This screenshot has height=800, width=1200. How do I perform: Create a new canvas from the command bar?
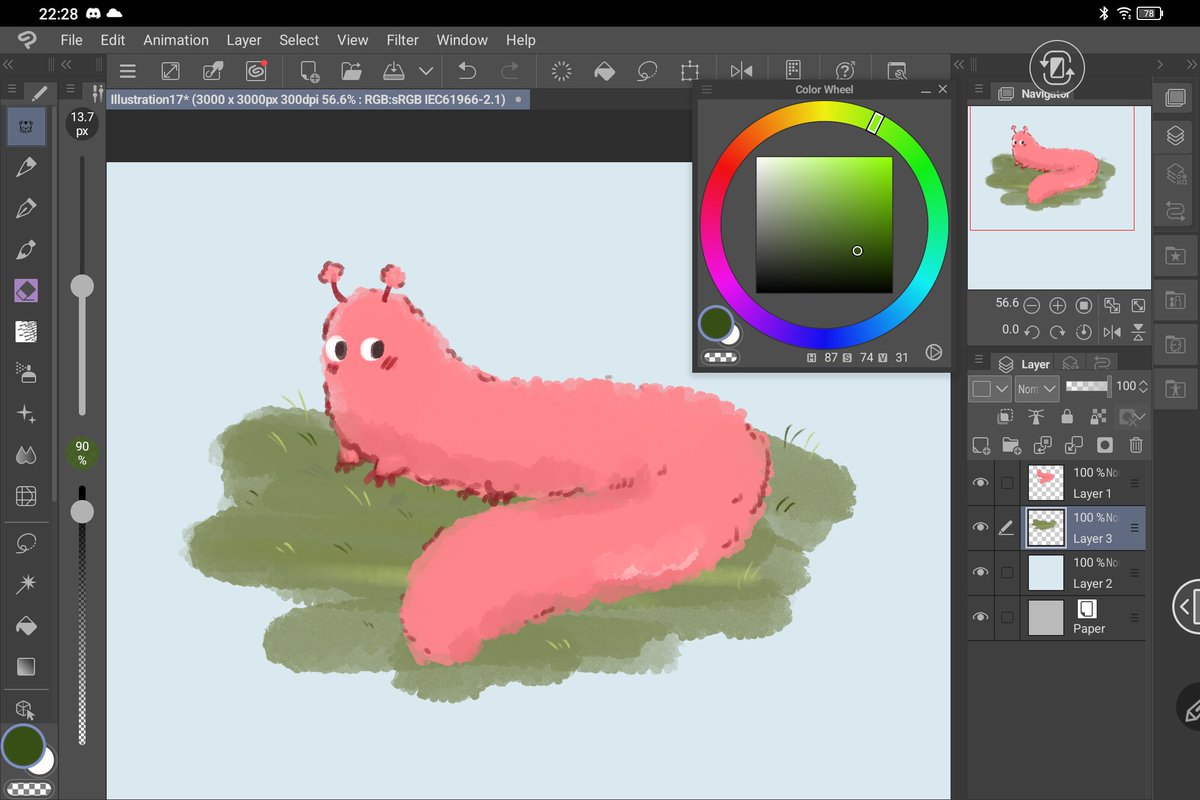[309, 71]
